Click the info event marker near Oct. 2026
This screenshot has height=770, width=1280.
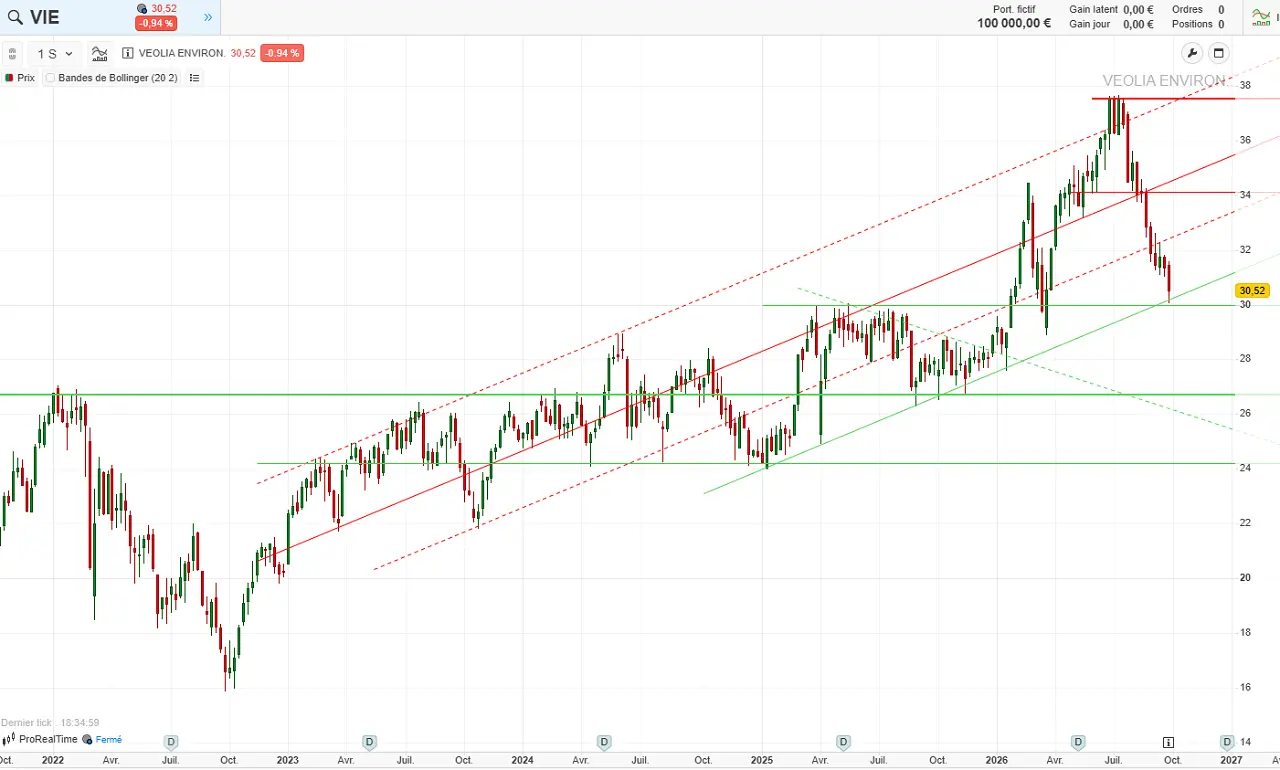point(1168,742)
